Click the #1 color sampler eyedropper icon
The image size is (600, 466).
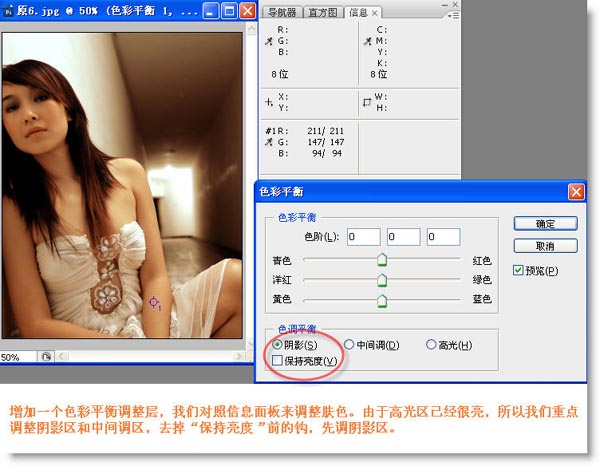[x=268, y=144]
